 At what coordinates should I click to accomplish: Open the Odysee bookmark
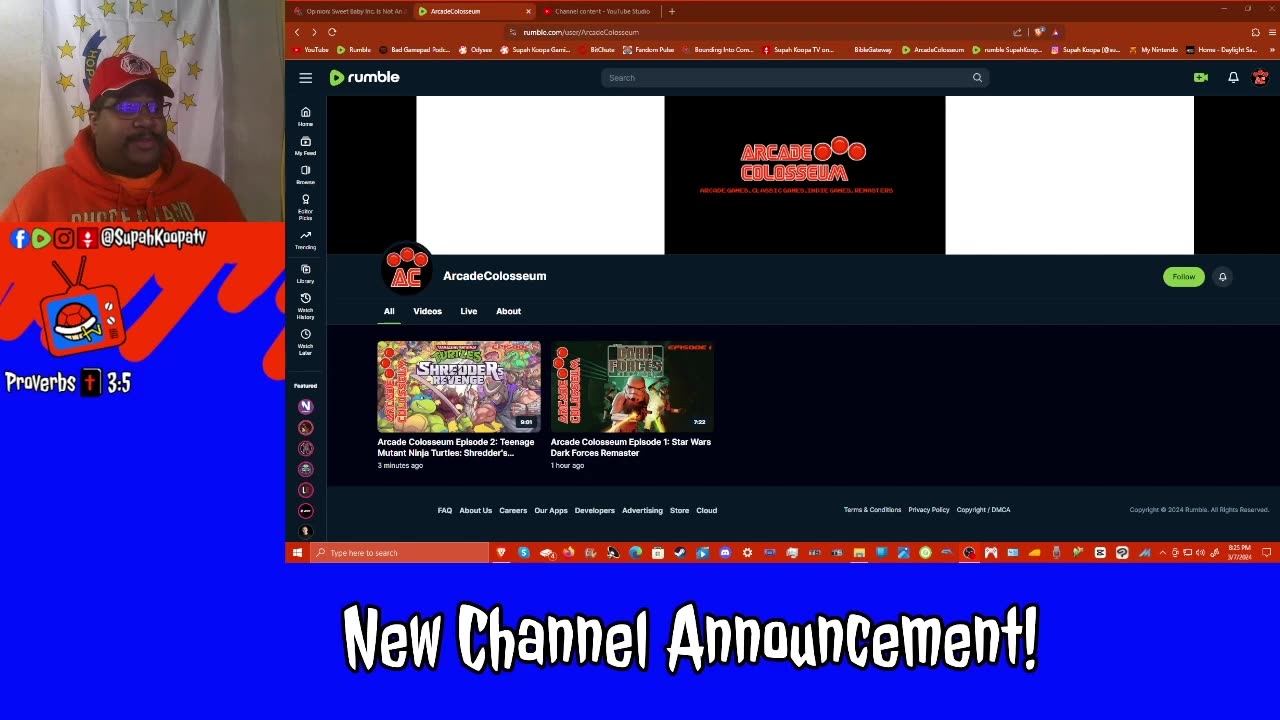(476, 50)
